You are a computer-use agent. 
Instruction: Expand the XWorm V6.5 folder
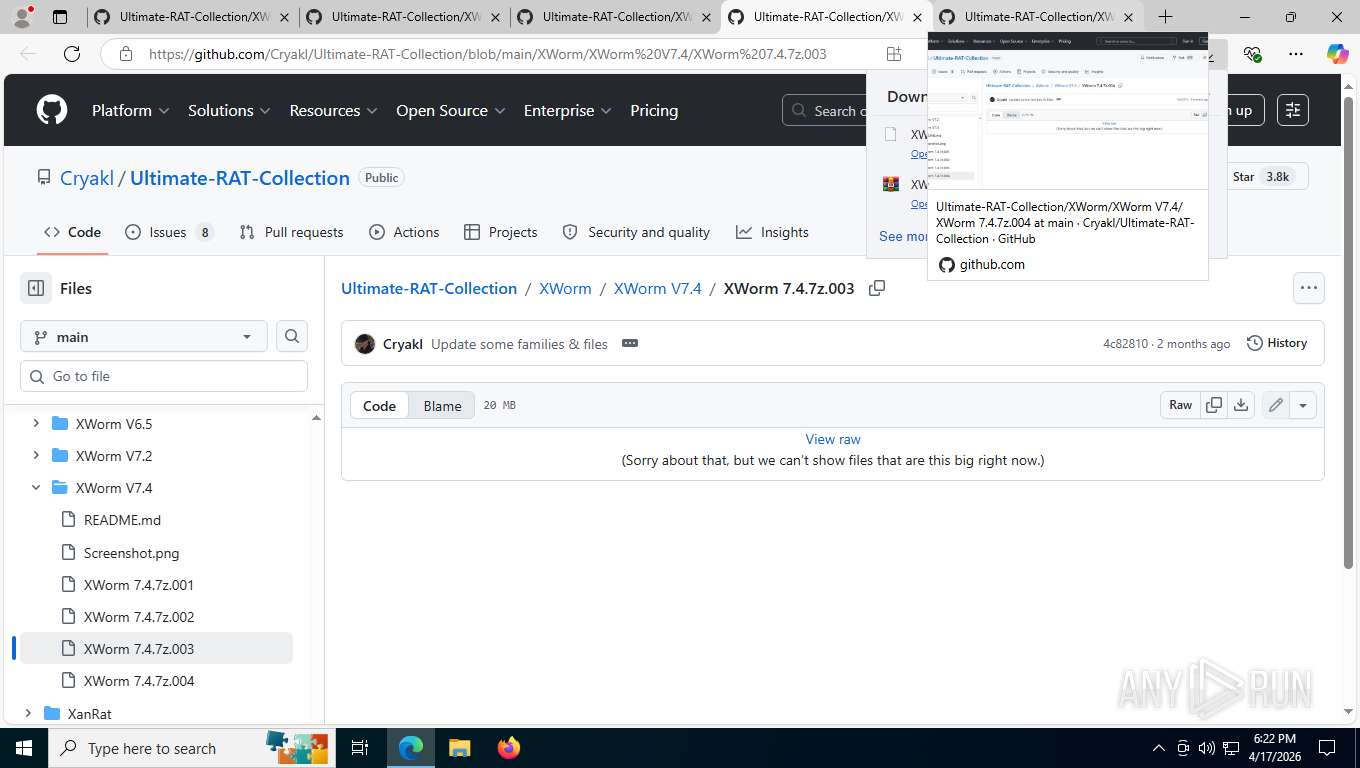tap(36, 424)
